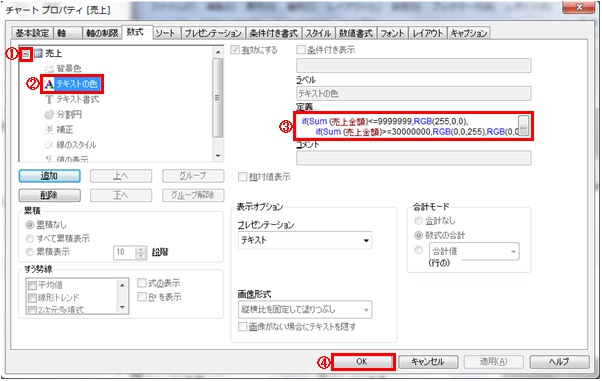The width and height of the screenshot is (602, 381).
Task: Open the ソート tab
Action: [166, 33]
